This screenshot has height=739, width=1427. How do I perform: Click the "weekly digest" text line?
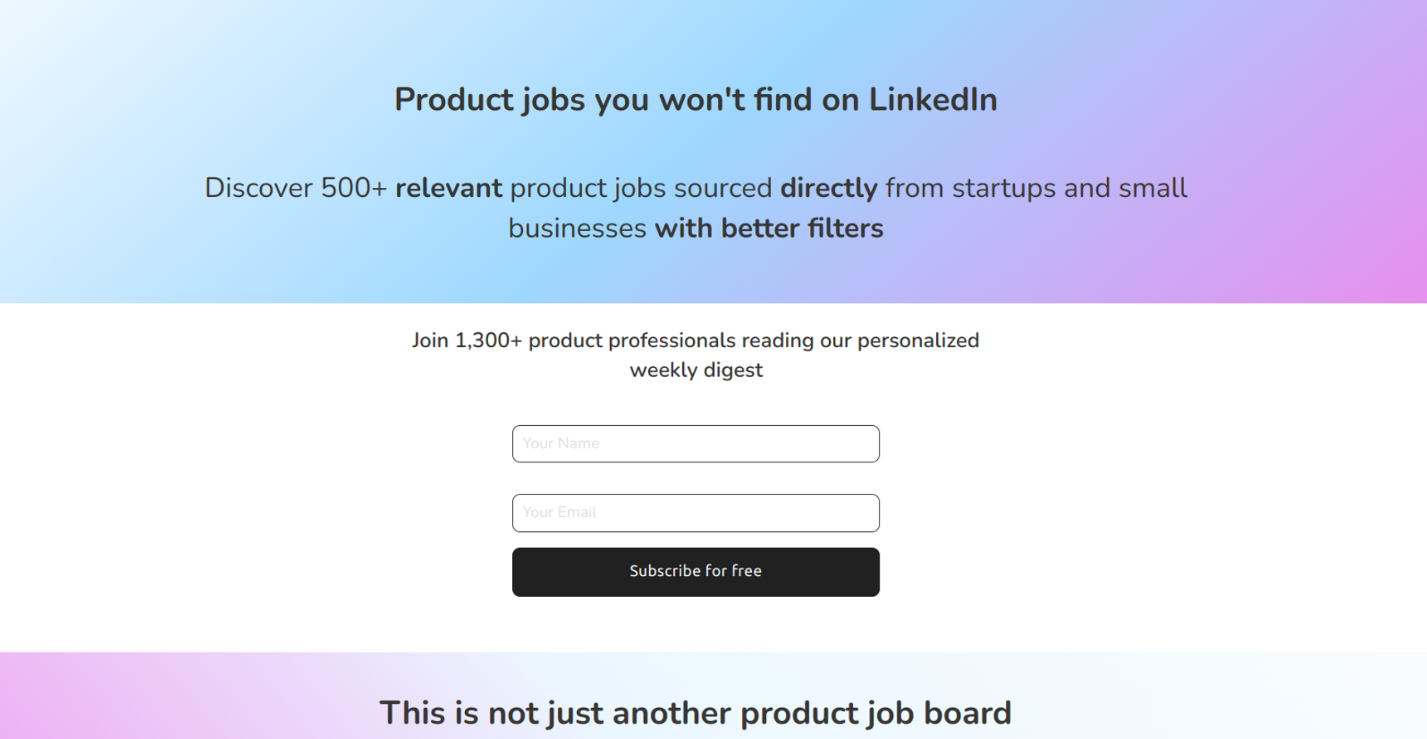[x=696, y=370]
